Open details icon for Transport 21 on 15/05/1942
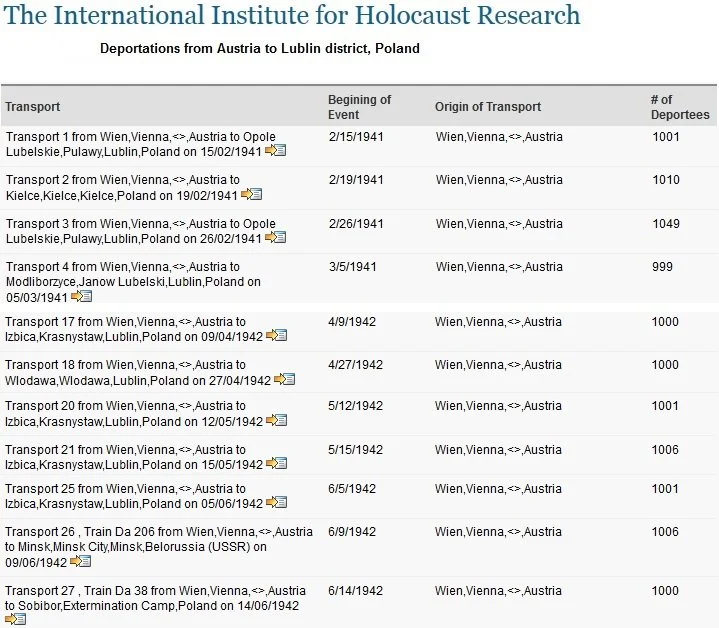 tap(277, 463)
